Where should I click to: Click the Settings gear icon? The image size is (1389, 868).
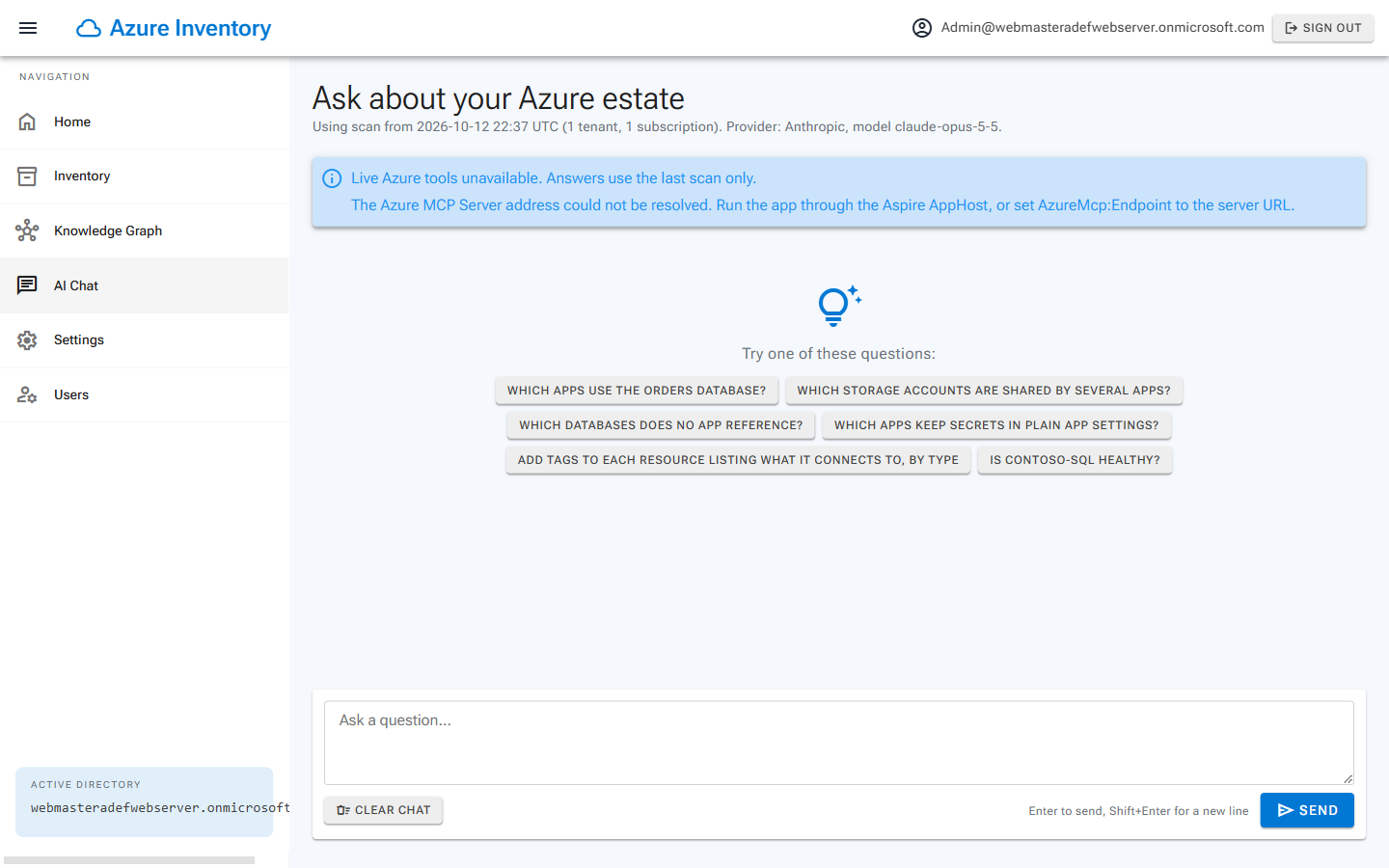tap(27, 340)
